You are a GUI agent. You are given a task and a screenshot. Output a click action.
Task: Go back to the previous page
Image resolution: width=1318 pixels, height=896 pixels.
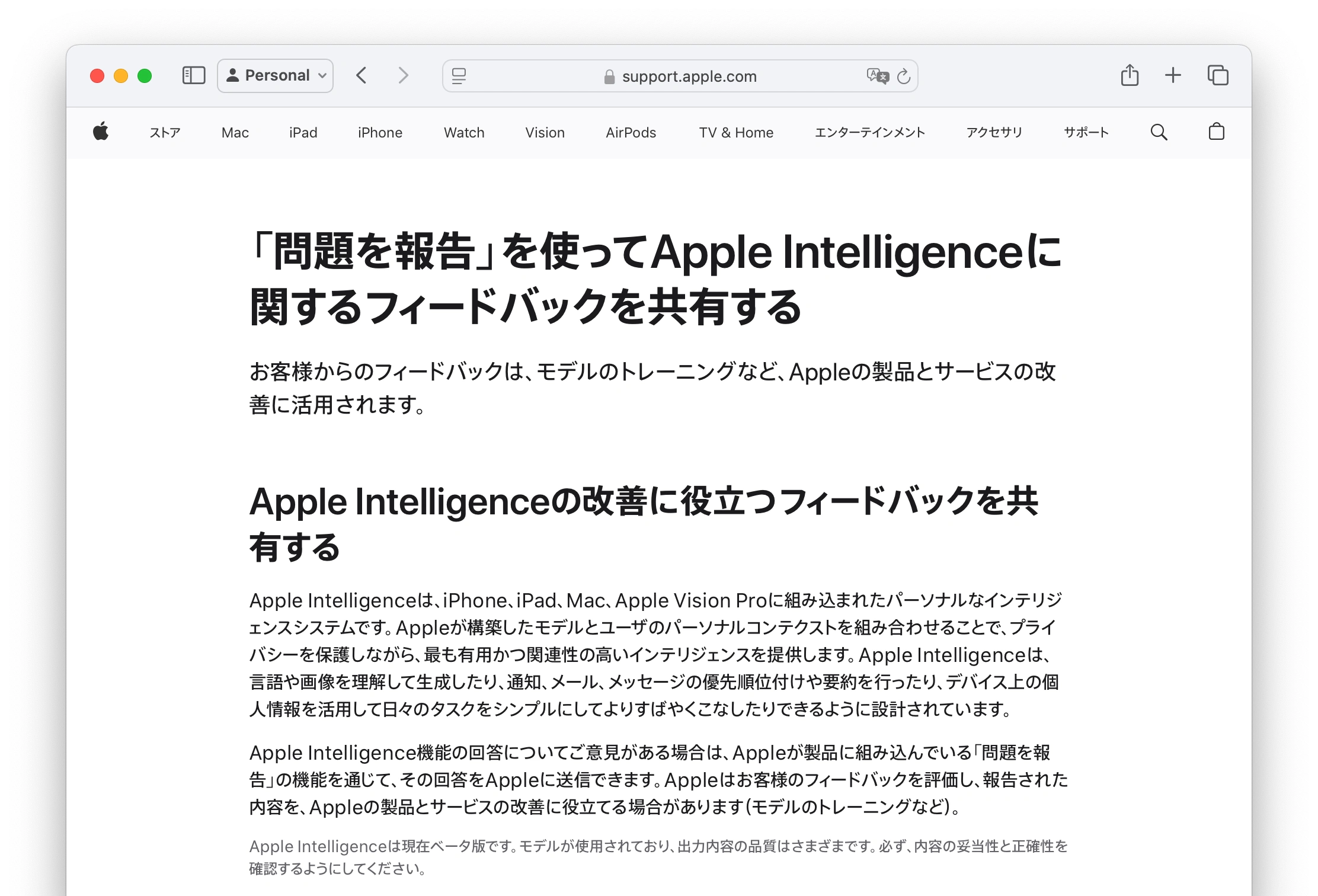(362, 75)
